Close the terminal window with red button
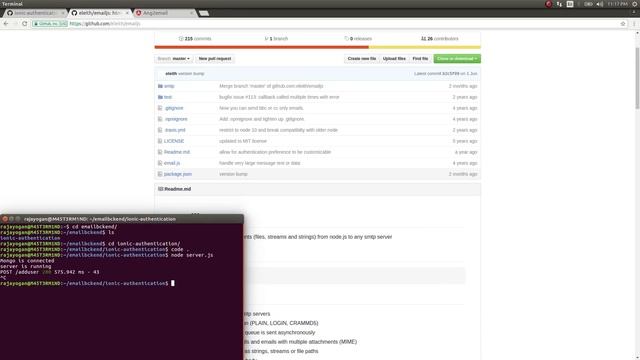Viewport: 640px width, 360px height. (x=5, y=219)
